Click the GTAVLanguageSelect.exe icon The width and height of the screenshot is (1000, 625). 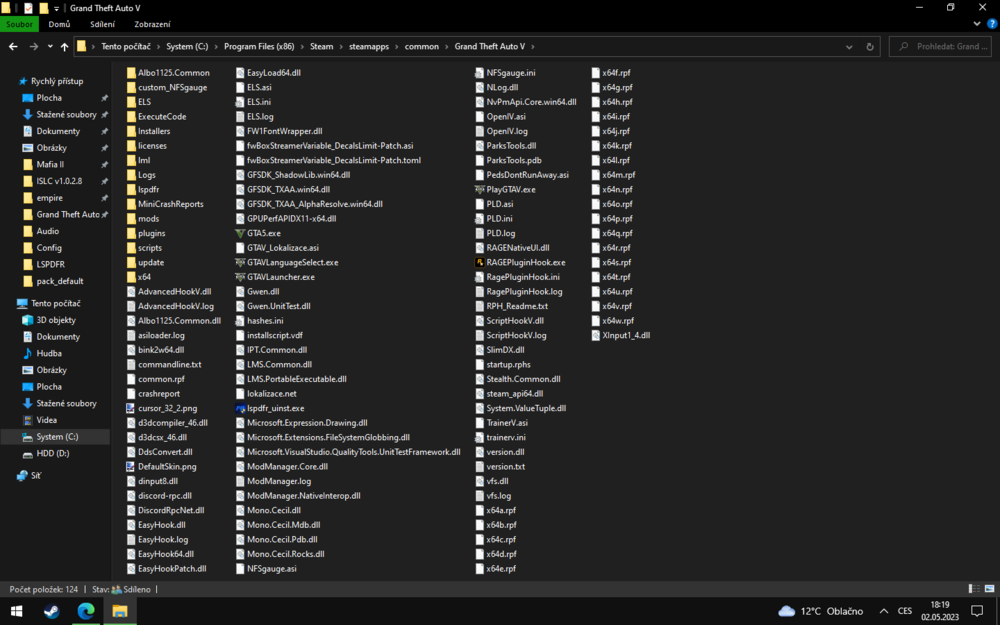pos(240,262)
